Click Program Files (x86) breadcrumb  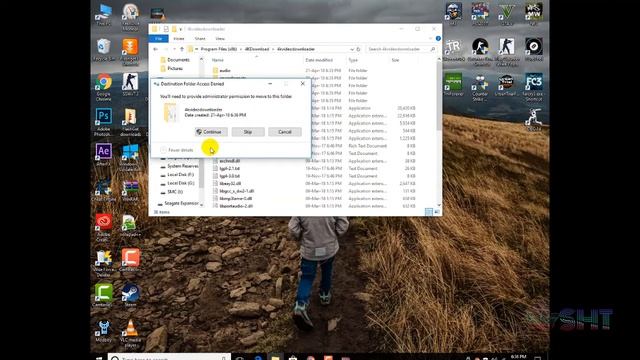[x=219, y=49]
